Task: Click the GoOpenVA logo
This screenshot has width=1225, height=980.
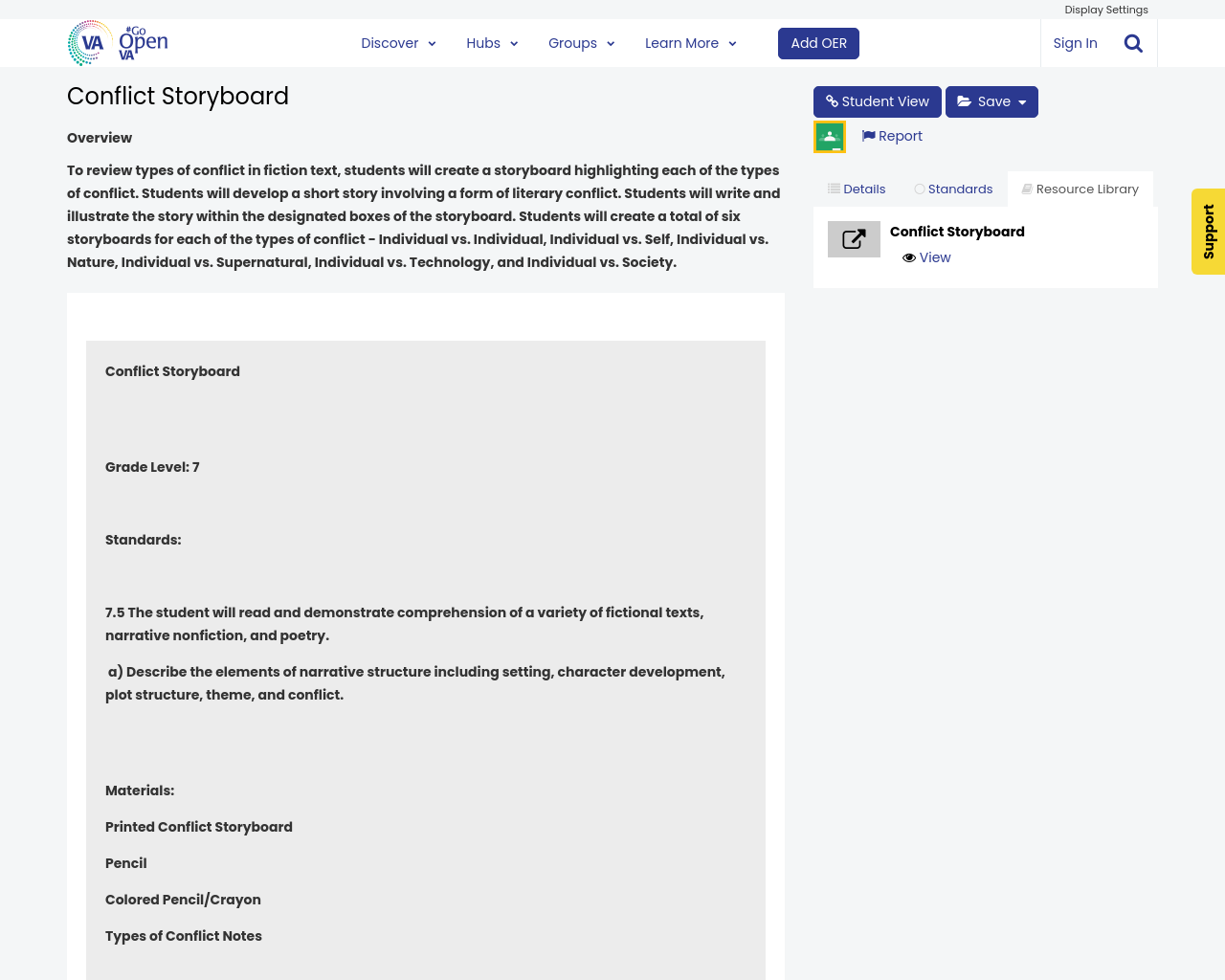Action: (118, 43)
